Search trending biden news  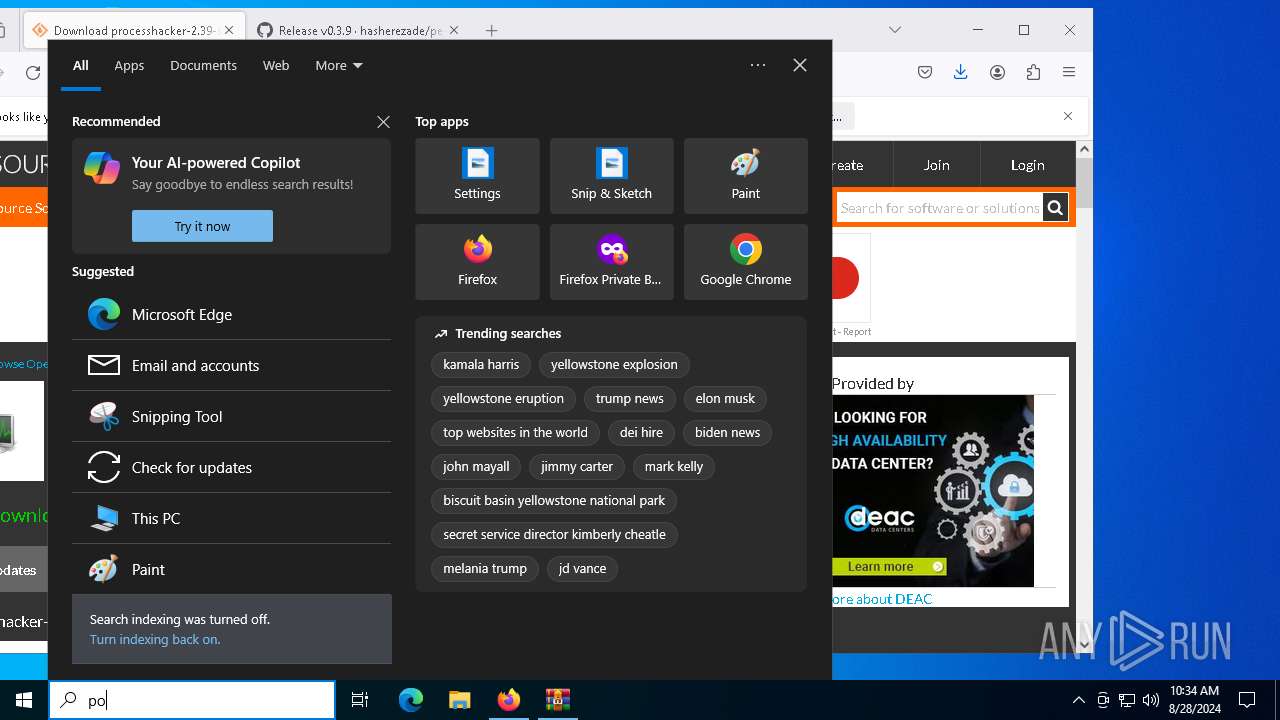(727, 433)
